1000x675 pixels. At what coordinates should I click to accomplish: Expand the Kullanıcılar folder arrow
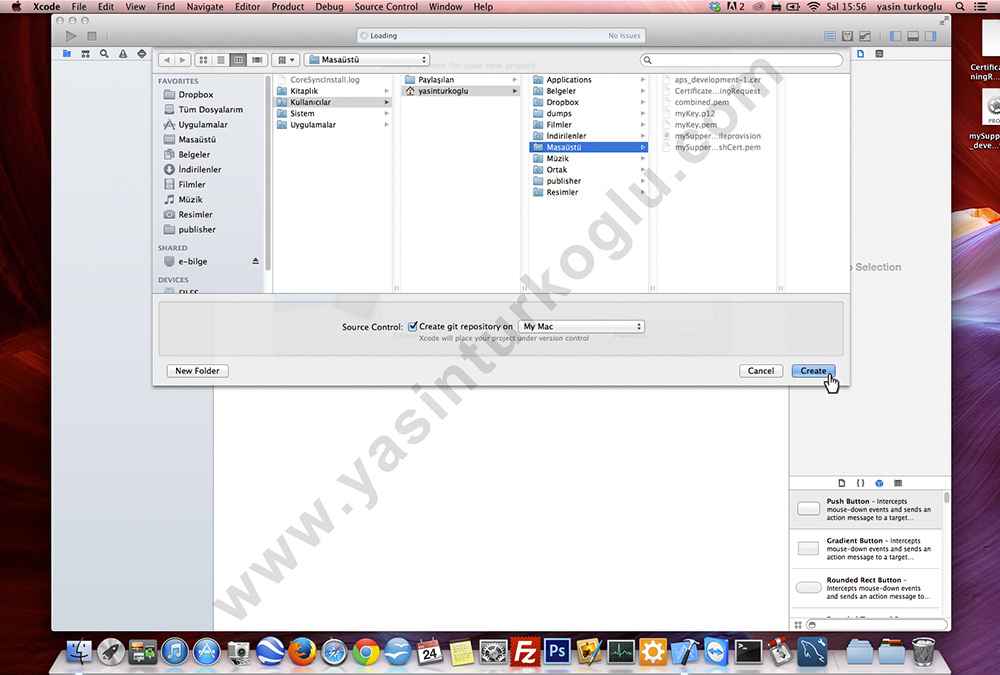click(x=386, y=102)
